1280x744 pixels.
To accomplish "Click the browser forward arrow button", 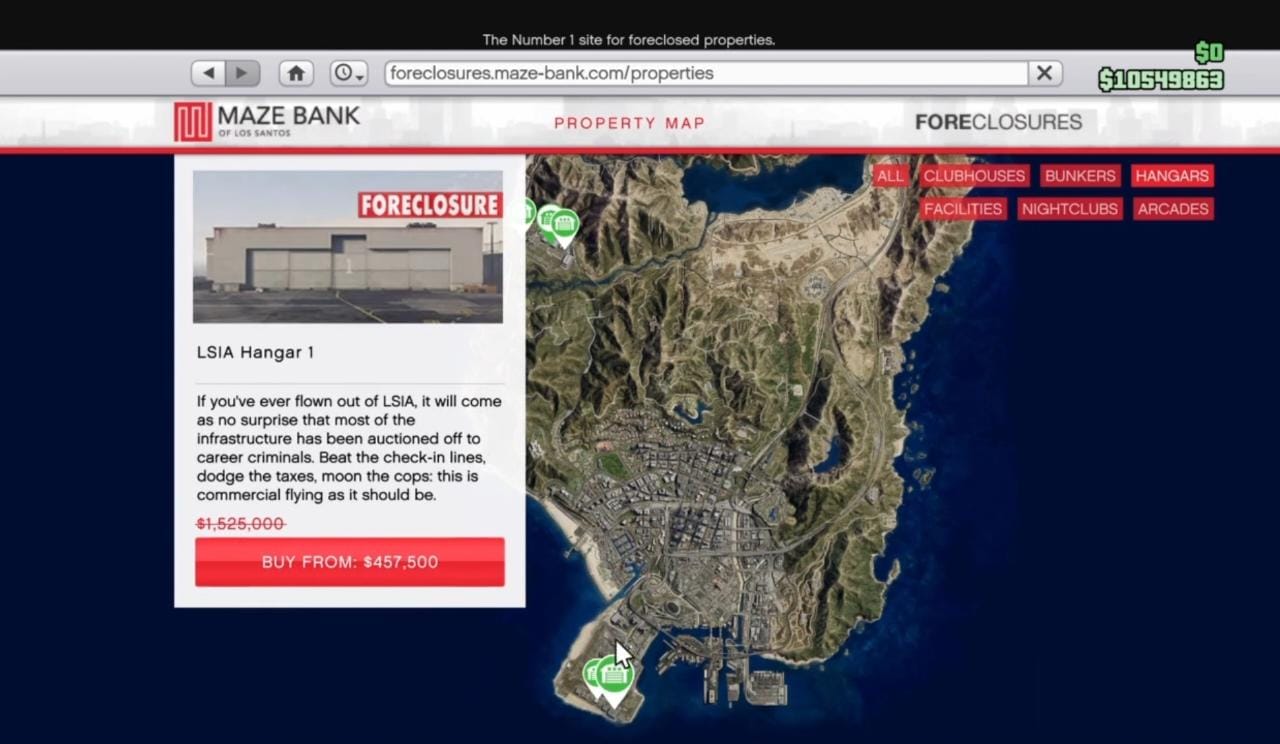I will 242,73.
